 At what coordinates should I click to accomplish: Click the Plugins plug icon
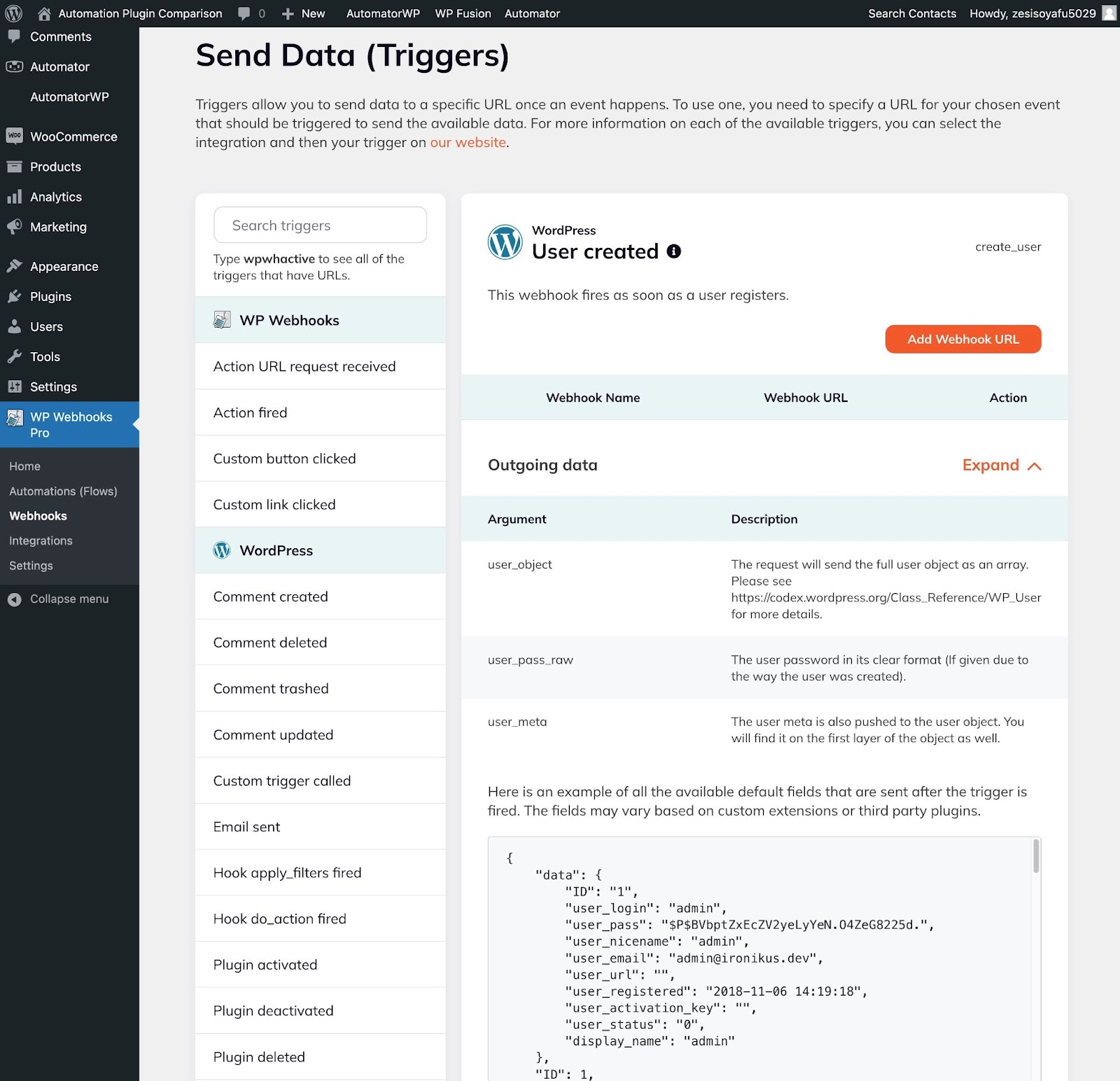[14, 296]
